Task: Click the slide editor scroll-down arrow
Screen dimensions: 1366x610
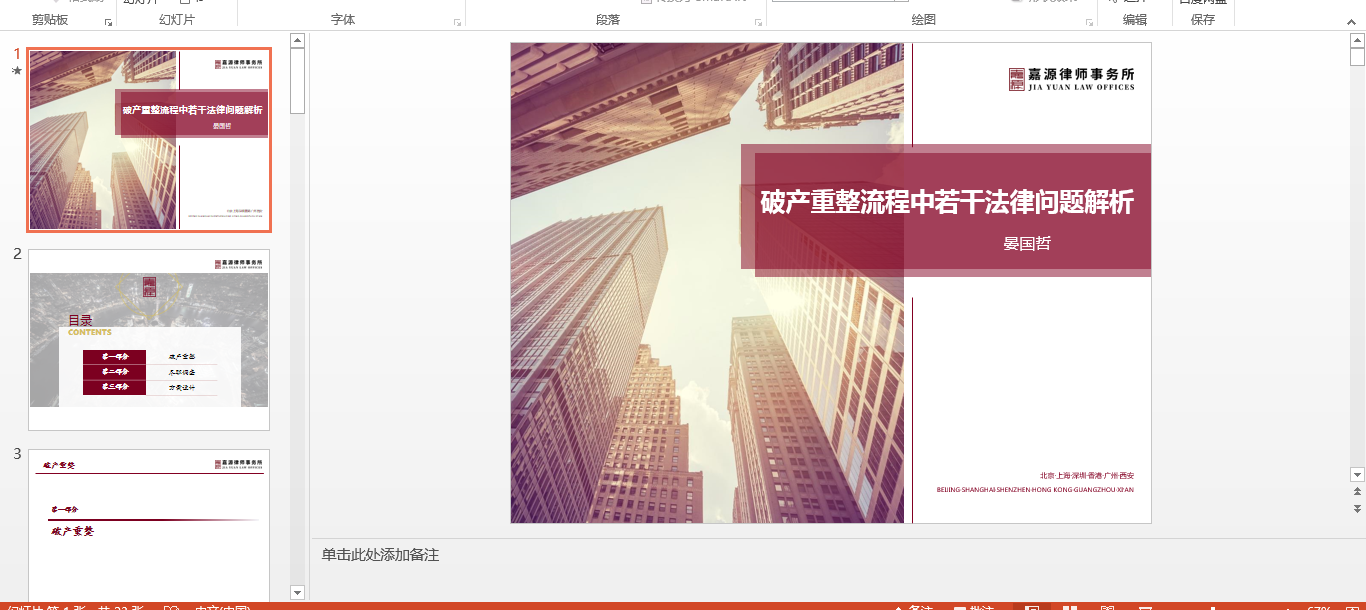Action: (1357, 474)
